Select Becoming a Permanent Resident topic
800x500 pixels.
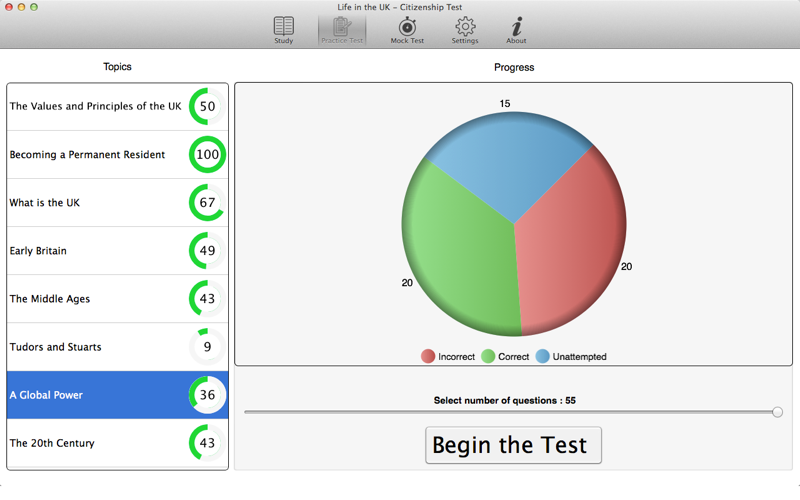tap(117, 155)
